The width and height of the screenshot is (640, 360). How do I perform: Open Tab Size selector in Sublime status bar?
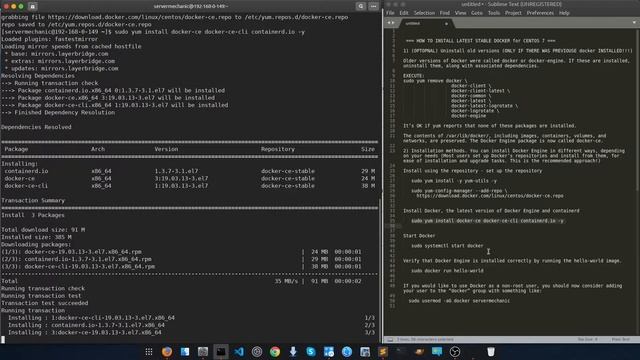pyautogui.click(x=587, y=340)
